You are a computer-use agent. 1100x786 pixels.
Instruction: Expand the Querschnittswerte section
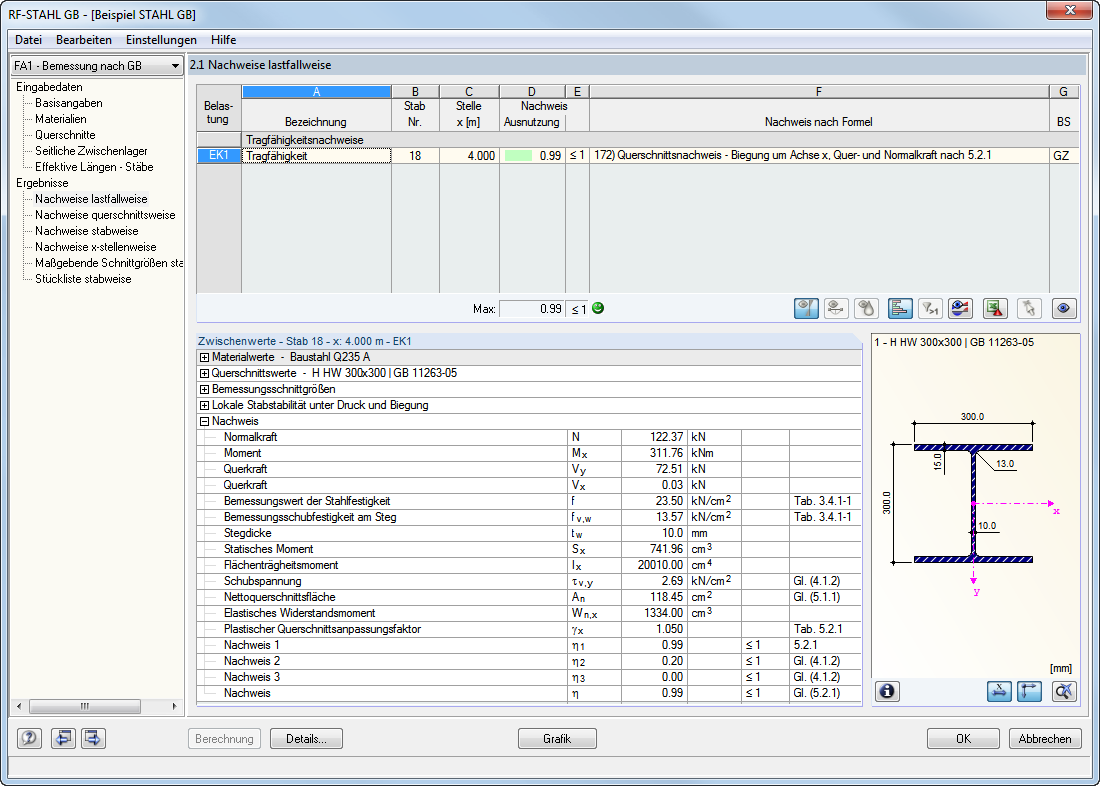point(204,373)
